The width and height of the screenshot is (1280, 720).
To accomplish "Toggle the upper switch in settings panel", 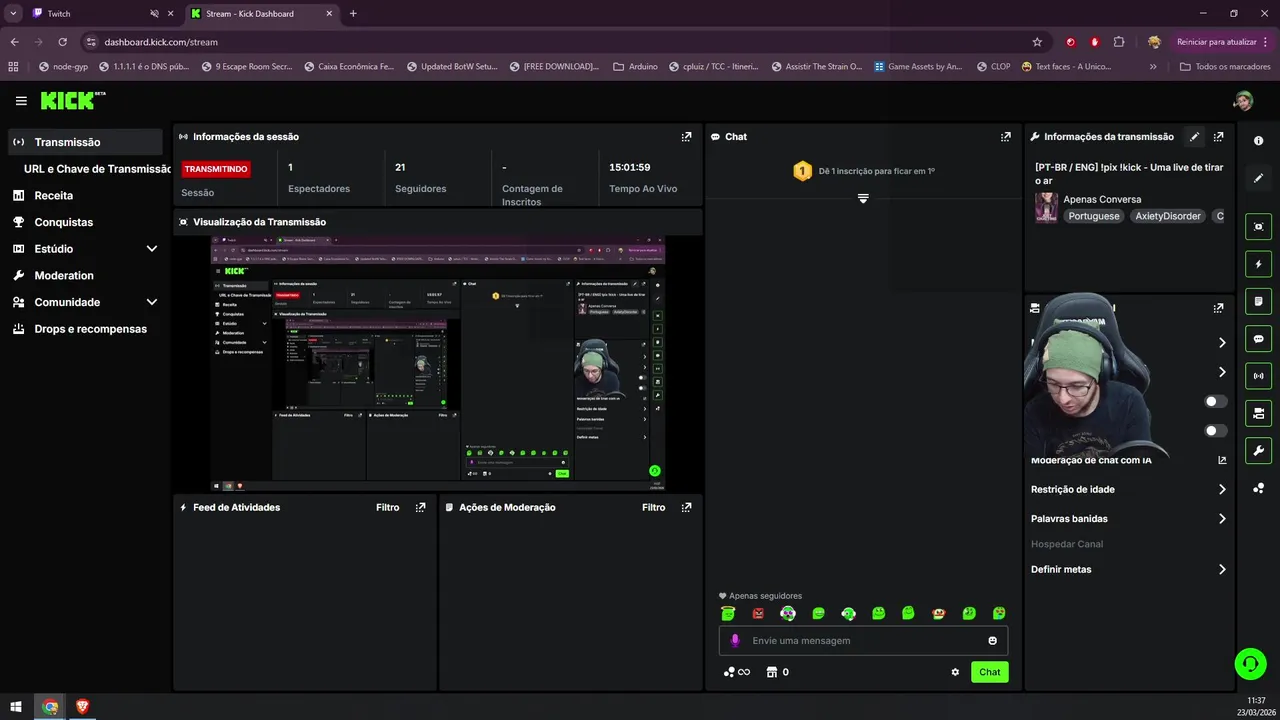I will click(x=1216, y=401).
